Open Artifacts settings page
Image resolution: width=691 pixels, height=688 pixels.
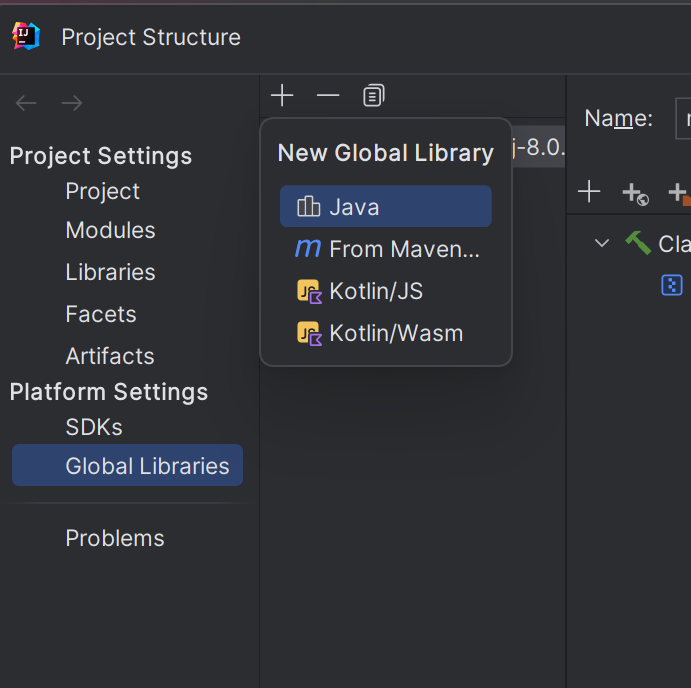tap(110, 356)
